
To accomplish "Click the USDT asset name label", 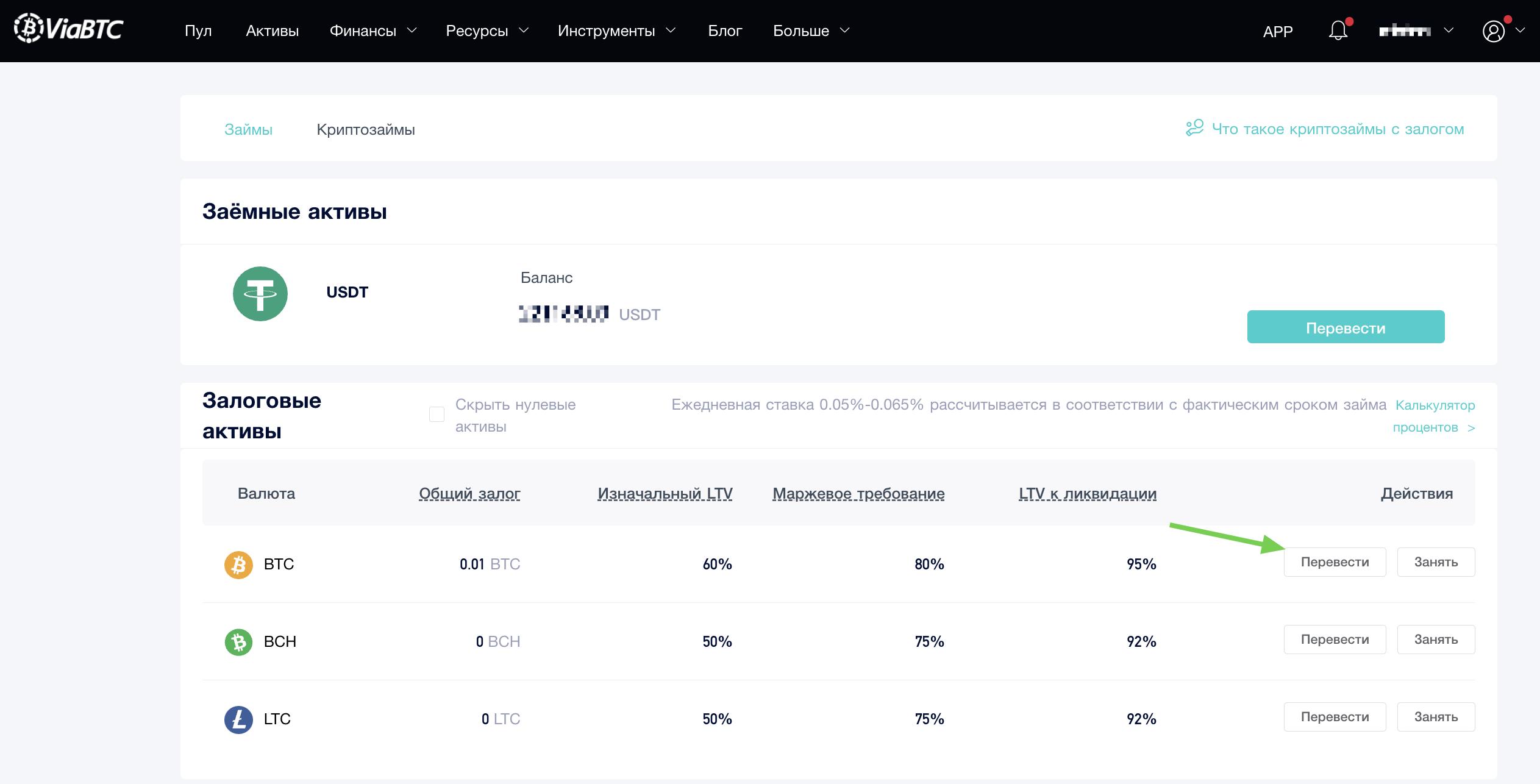I will click(347, 292).
